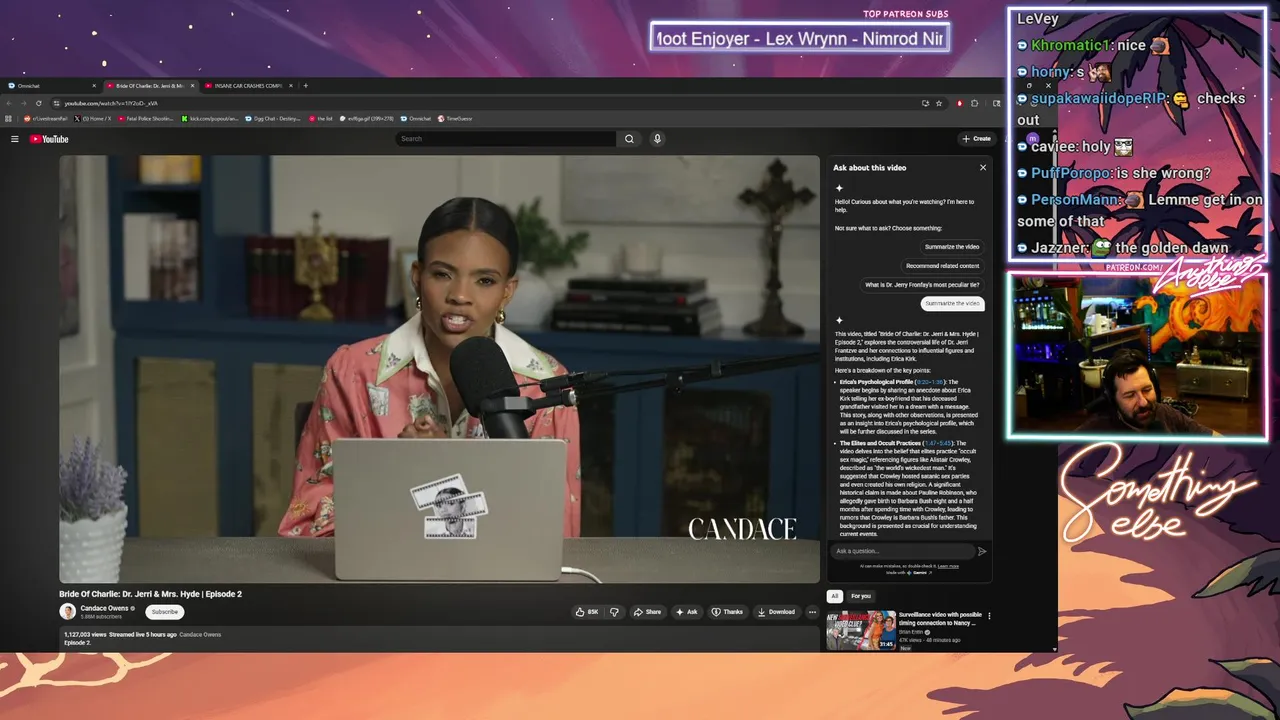Open 'the list' bookmark
This screenshot has height=720, width=1280.
pyautogui.click(x=321, y=118)
